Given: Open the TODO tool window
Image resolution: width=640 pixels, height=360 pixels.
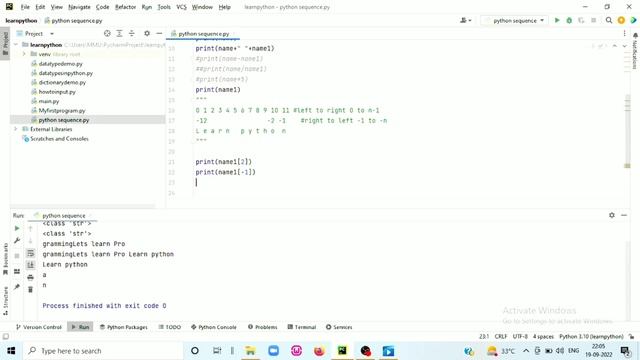Looking at the screenshot, I should [169, 327].
